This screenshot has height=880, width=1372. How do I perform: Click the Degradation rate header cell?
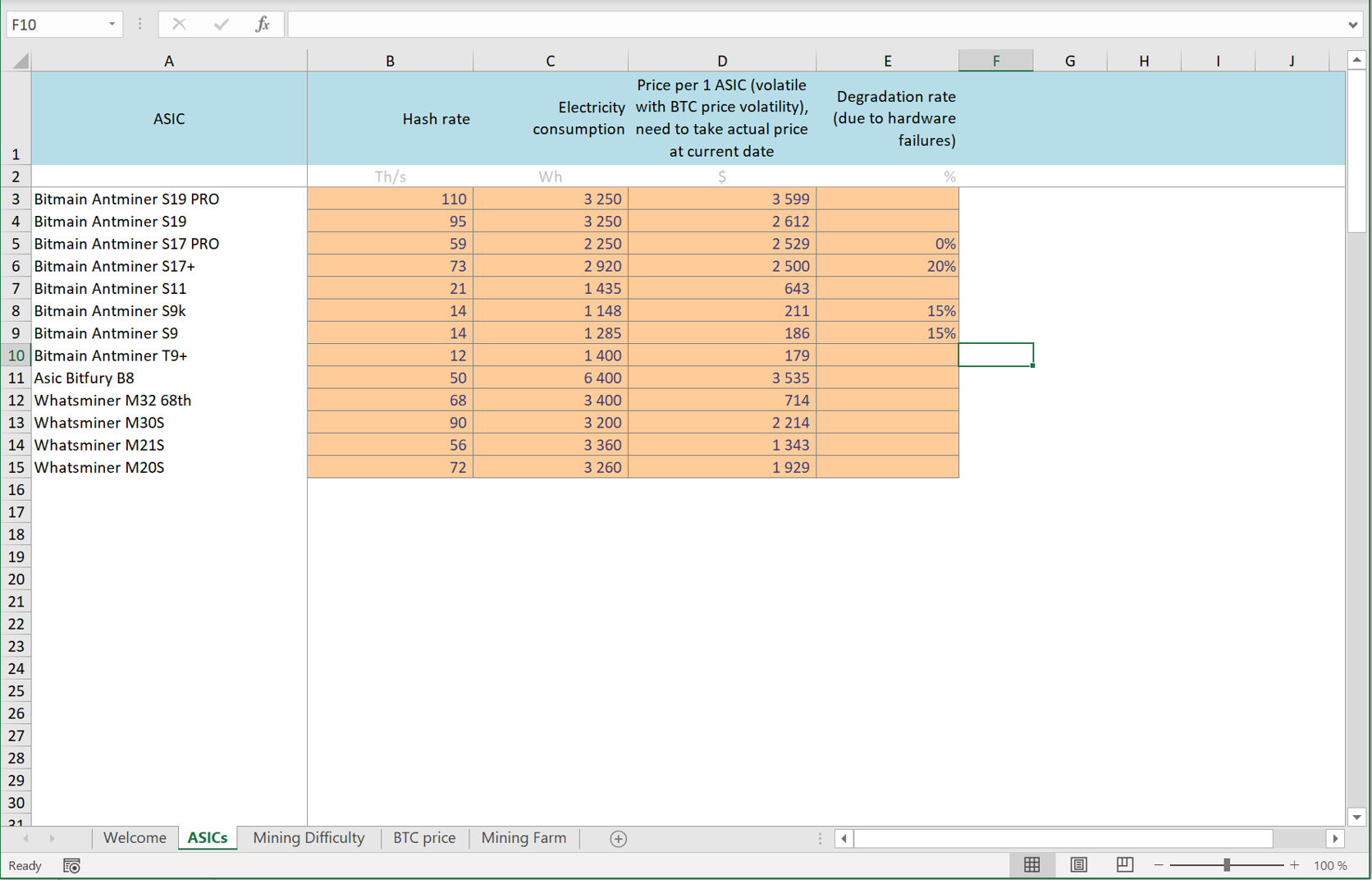pos(887,118)
